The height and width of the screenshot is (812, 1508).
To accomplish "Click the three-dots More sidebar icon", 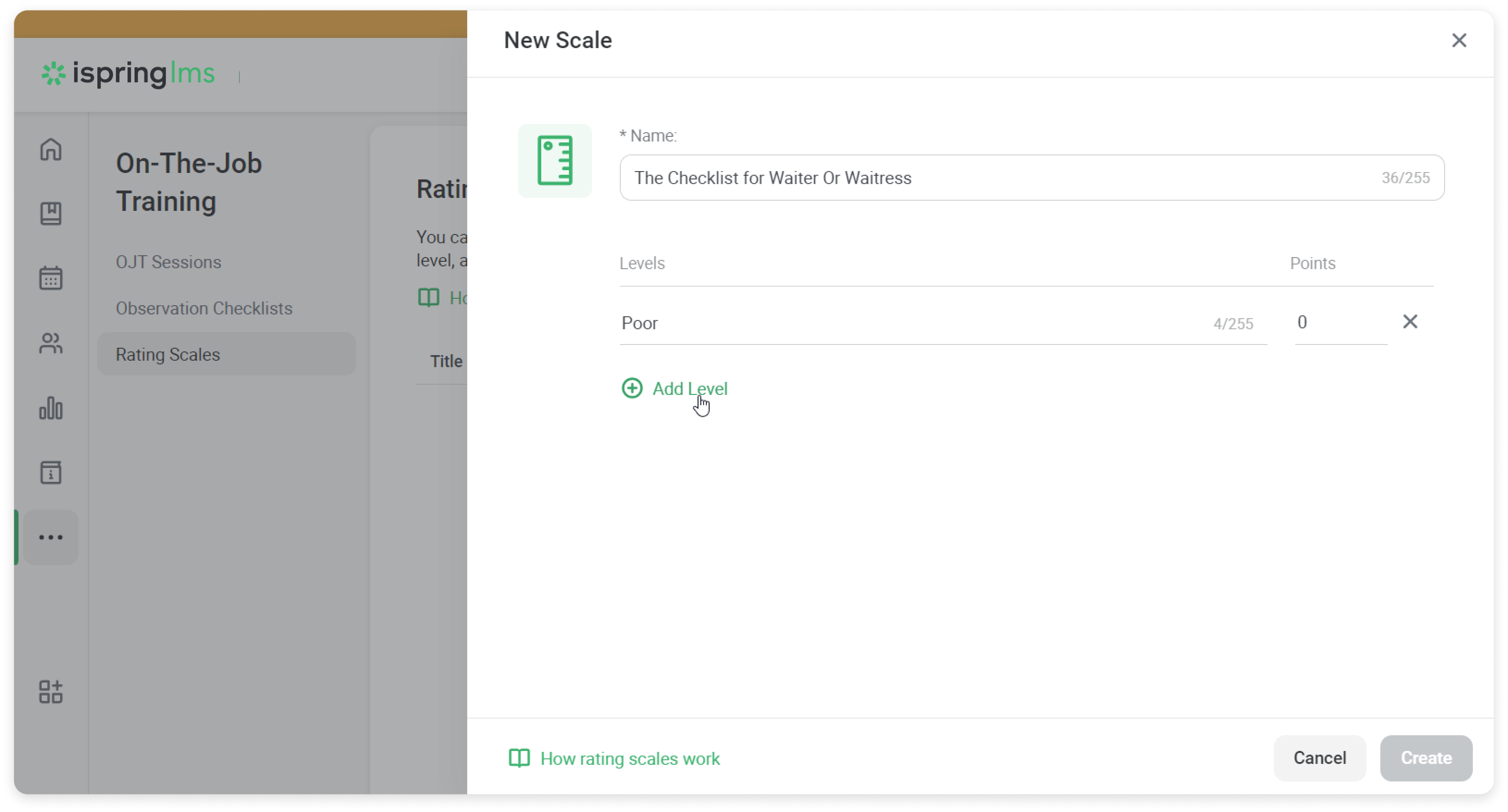I will [x=51, y=537].
